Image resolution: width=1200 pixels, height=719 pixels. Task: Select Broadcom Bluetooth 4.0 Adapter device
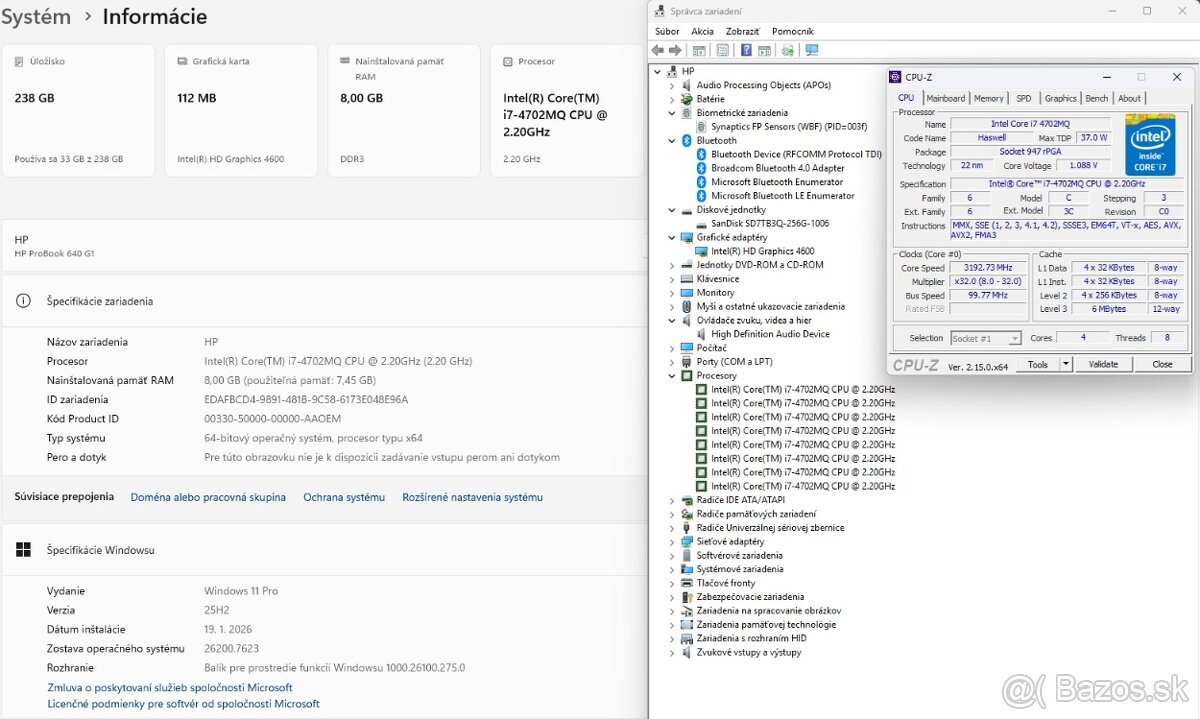777,168
